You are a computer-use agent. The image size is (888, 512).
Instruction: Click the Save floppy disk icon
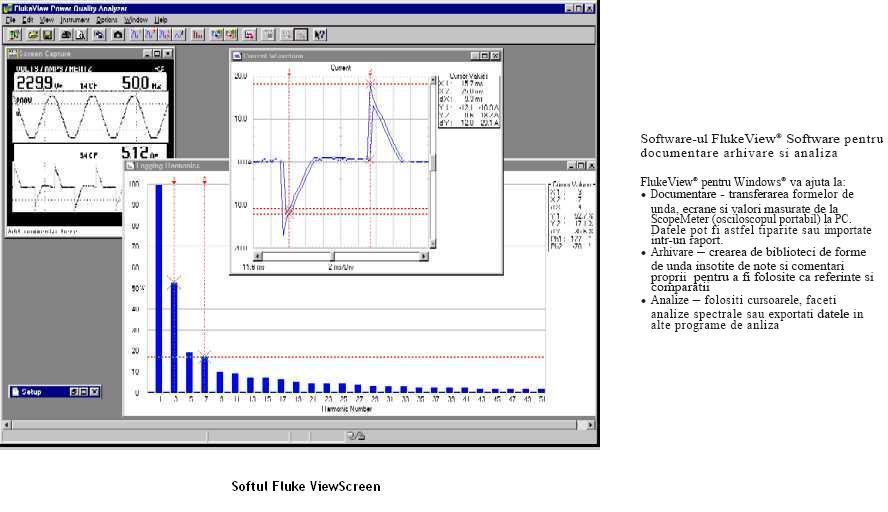(48, 35)
